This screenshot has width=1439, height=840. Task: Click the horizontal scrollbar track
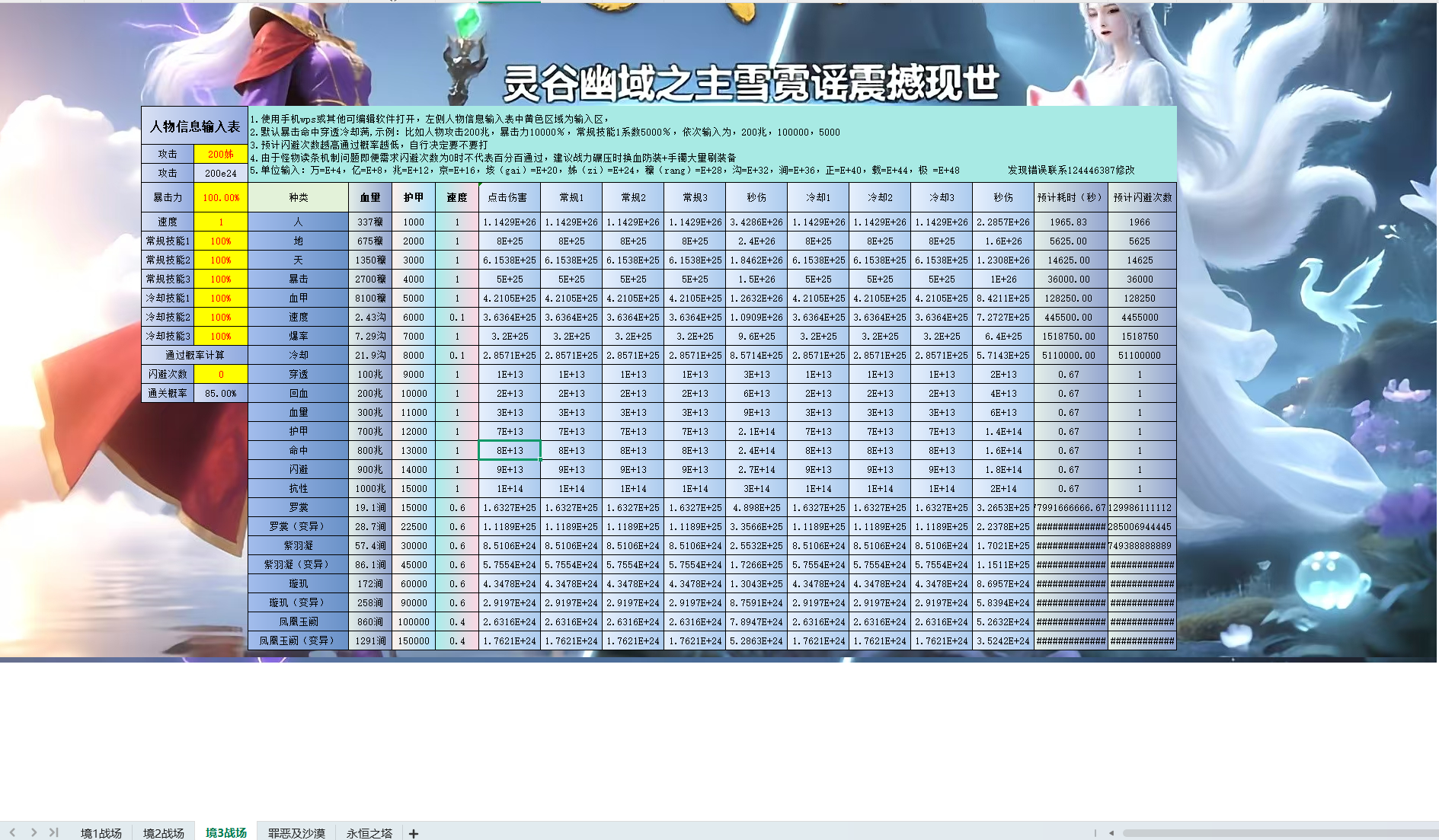click(x=1280, y=833)
